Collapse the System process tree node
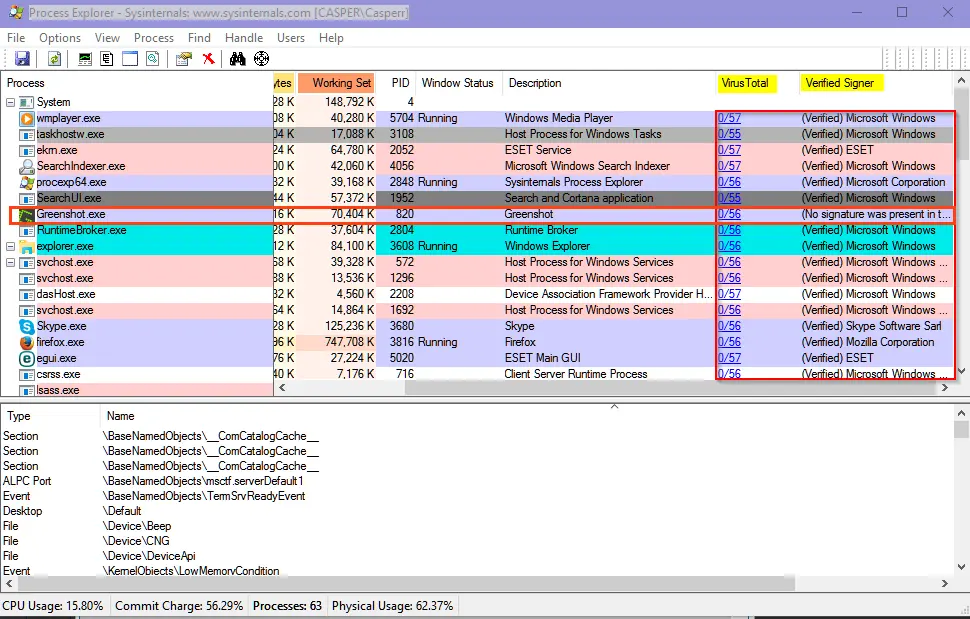Screen dimensions: 970x619 pyautogui.click(x=11, y=102)
